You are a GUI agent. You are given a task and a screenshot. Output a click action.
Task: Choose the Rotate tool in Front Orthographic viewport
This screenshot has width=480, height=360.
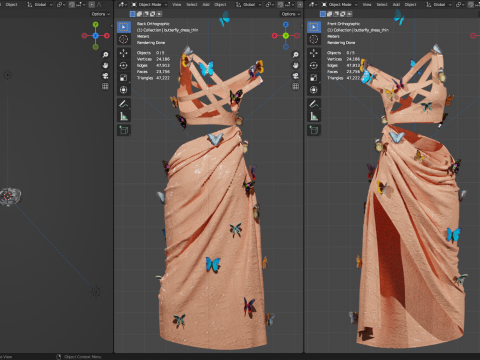tap(314, 65)
